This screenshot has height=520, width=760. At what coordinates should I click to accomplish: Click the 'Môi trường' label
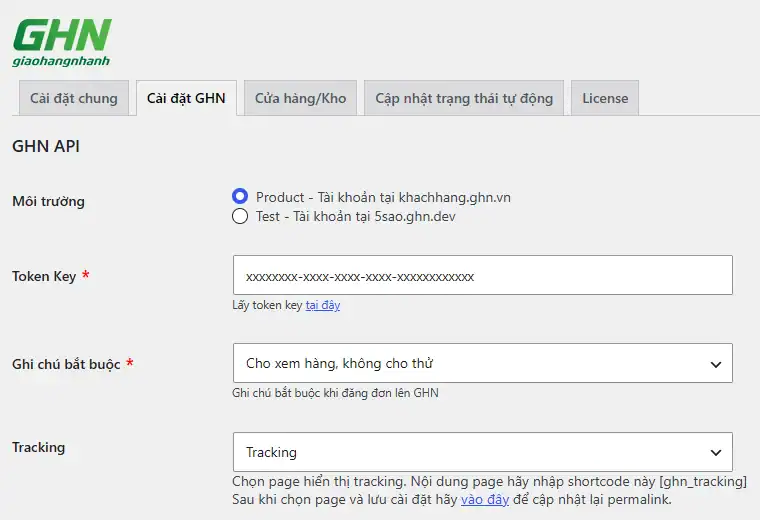pos(48,201)
